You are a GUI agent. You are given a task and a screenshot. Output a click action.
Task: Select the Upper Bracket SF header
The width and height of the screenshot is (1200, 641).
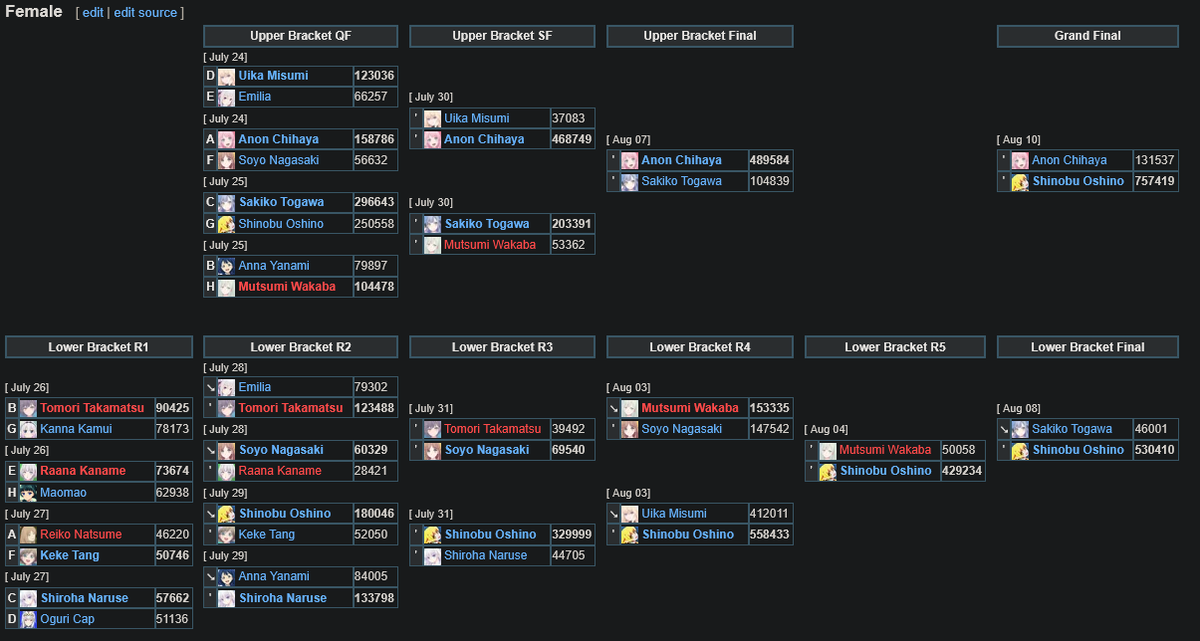(x=502, y=36)
